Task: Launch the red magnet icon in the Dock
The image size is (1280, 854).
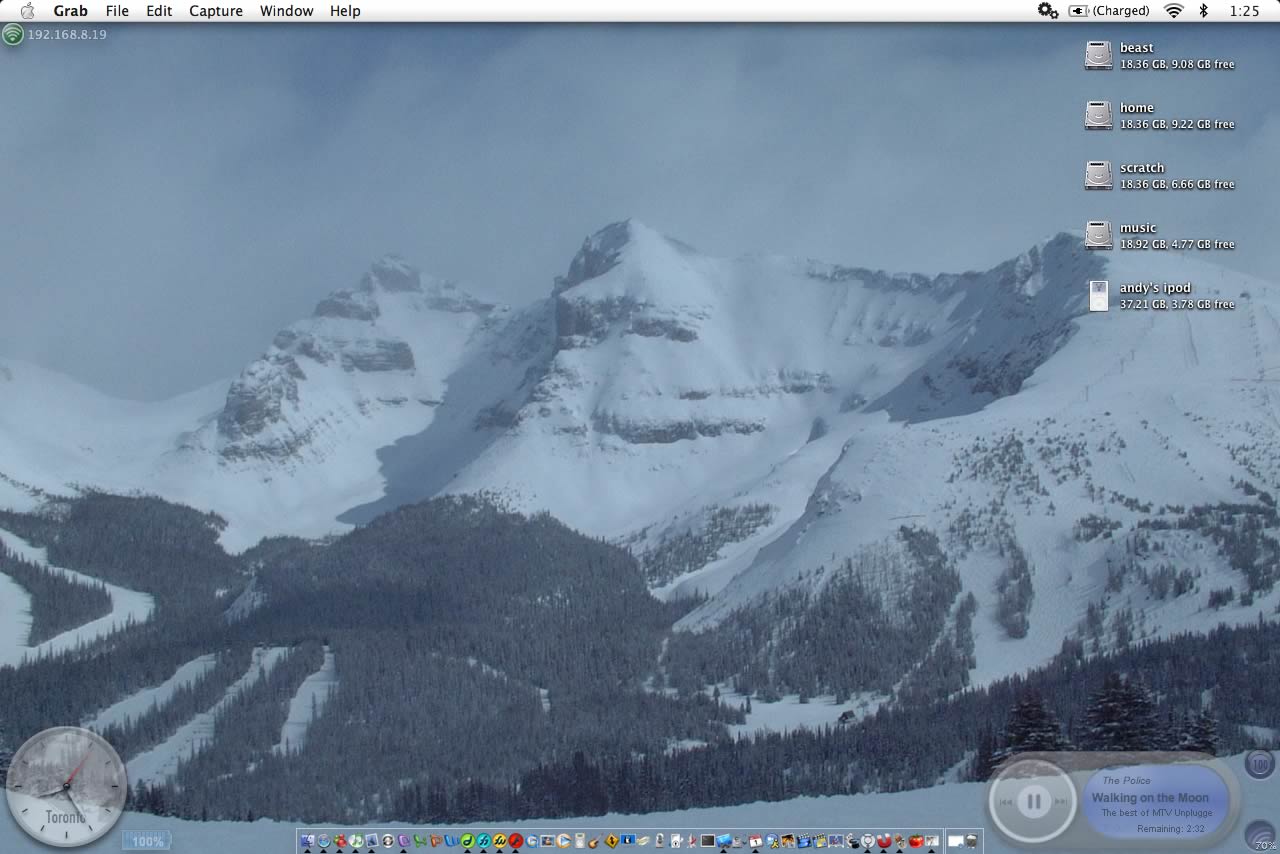Action: click(x=884, y=841)
